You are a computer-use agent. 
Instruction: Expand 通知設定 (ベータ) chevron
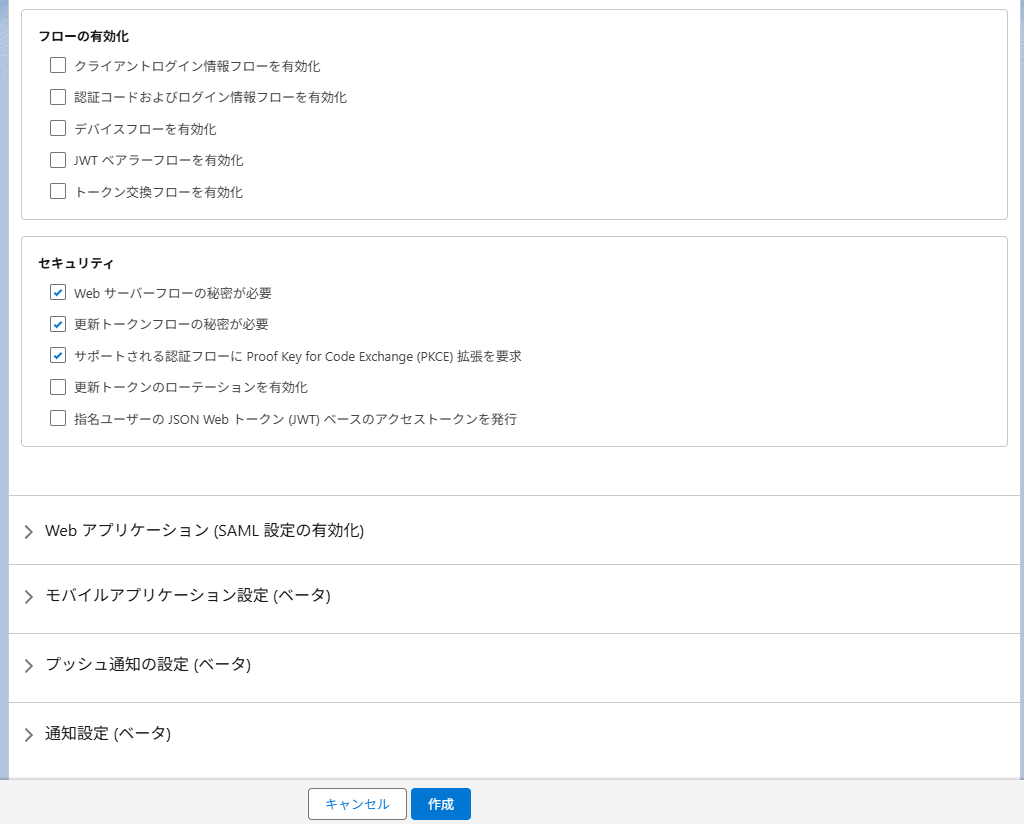coord(28,735)
